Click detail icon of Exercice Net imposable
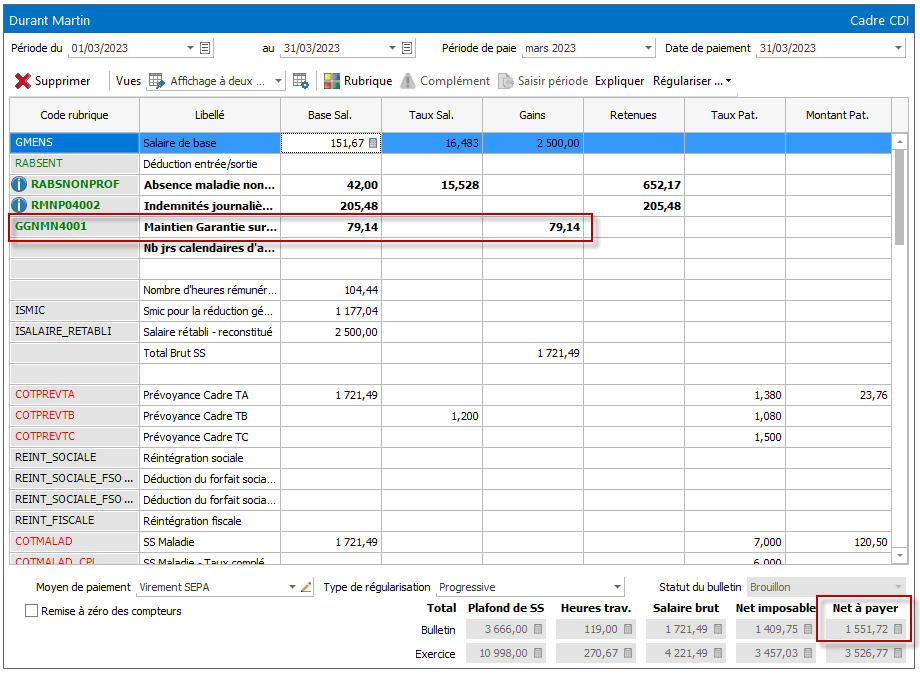The image size is (920, 674). click(808, 653)
